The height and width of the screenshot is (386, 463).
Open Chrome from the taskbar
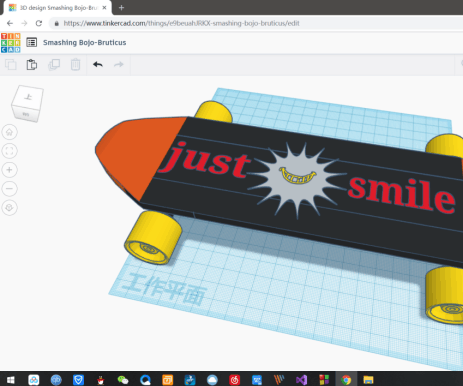coord(346,380)
